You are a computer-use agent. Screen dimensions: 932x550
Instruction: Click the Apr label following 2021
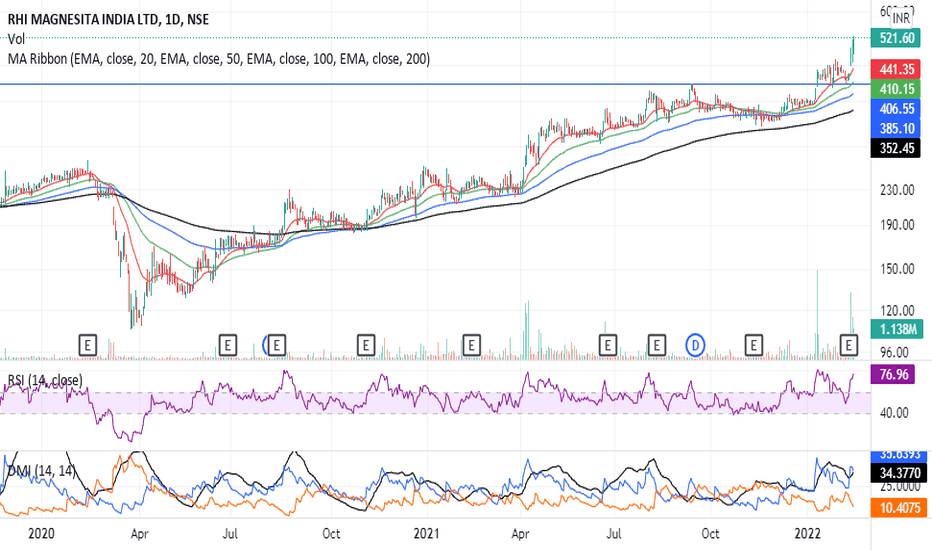click(520, 533)
